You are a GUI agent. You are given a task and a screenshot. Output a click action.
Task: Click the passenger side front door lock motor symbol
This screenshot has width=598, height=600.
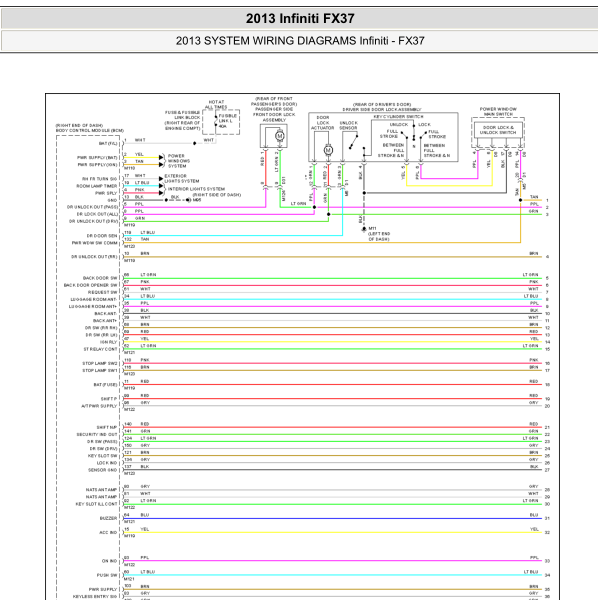[x=280, y=136]
